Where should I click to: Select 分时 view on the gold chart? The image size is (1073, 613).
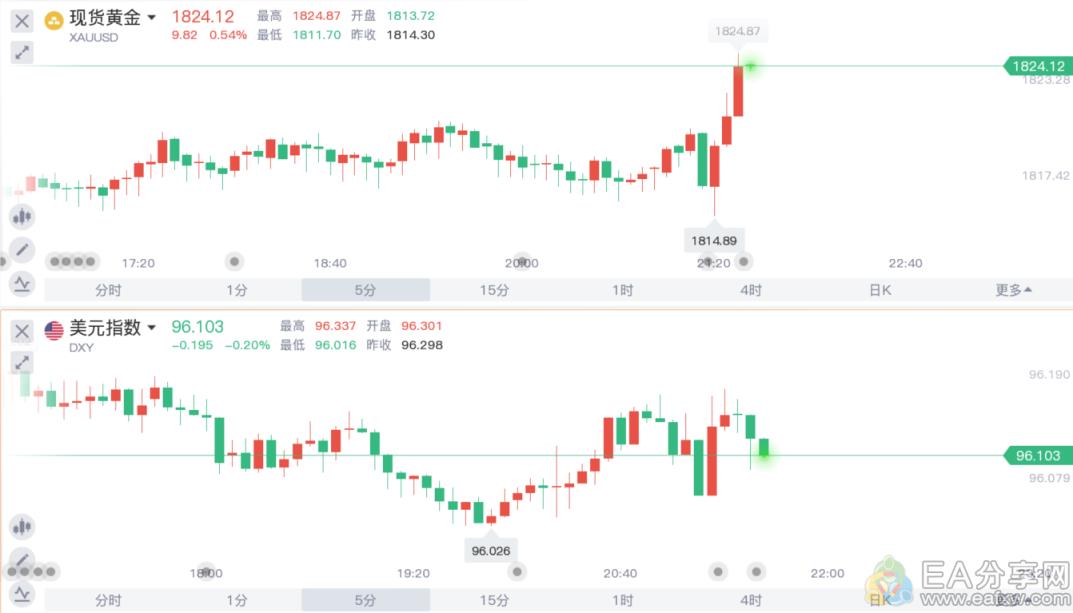click(108, 290)
